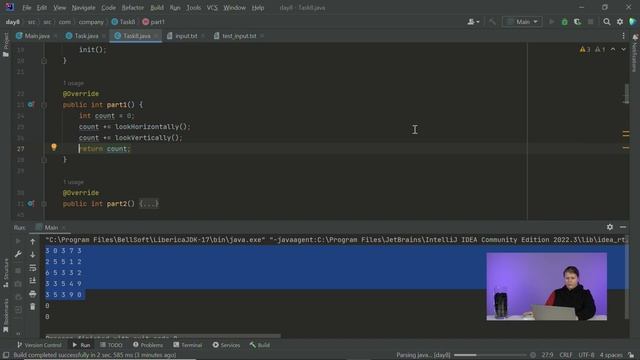Rerun Main from Run panel arrow
The width and height of the screenshot is (640, 360).
tap(18, 242)
